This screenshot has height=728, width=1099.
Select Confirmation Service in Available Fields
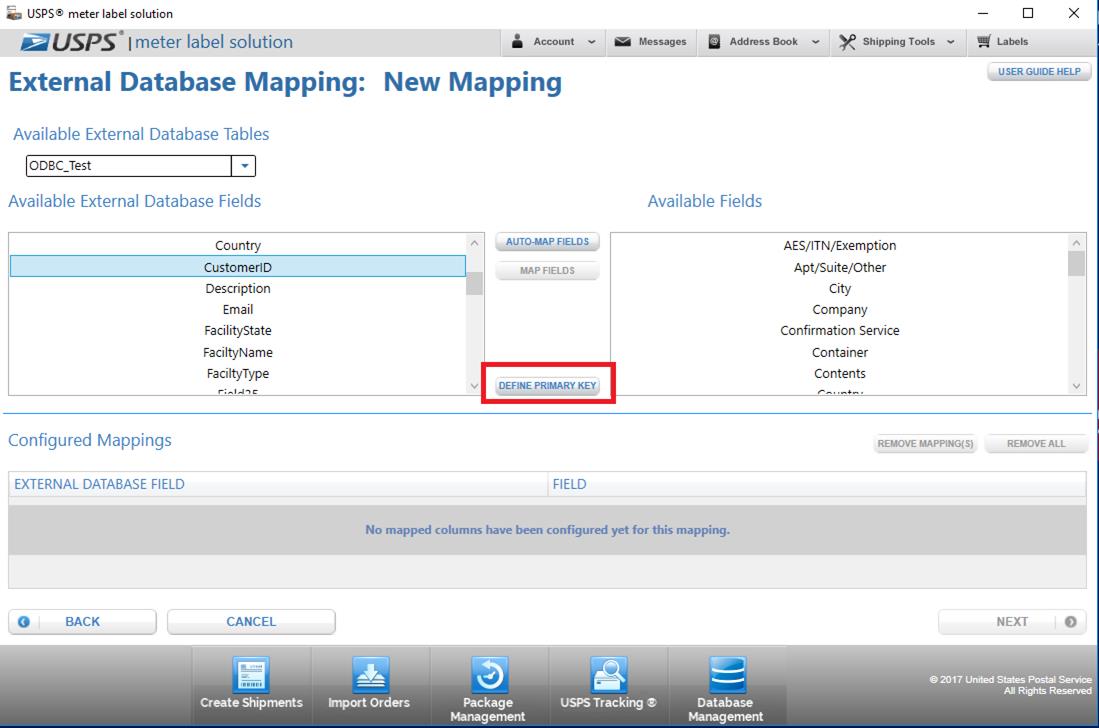(x=840, y=330)
